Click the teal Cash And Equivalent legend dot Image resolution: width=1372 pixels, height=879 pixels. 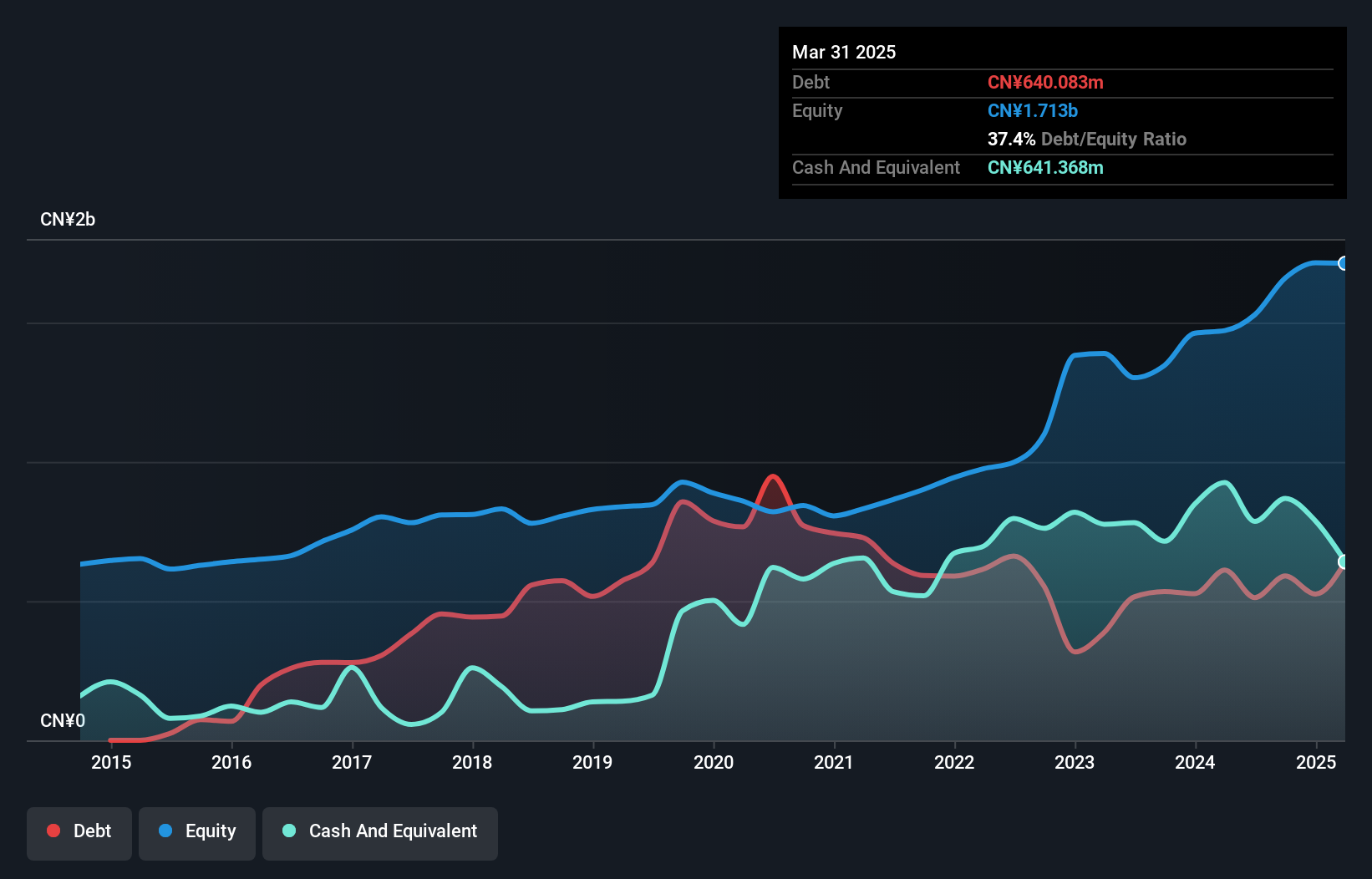pos(289,831)
